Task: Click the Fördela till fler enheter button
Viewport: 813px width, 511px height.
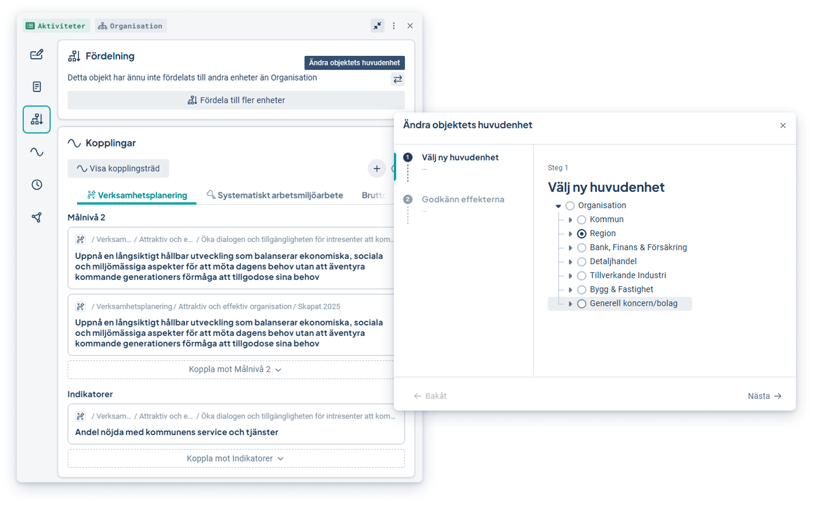Action: click(236, 100)
